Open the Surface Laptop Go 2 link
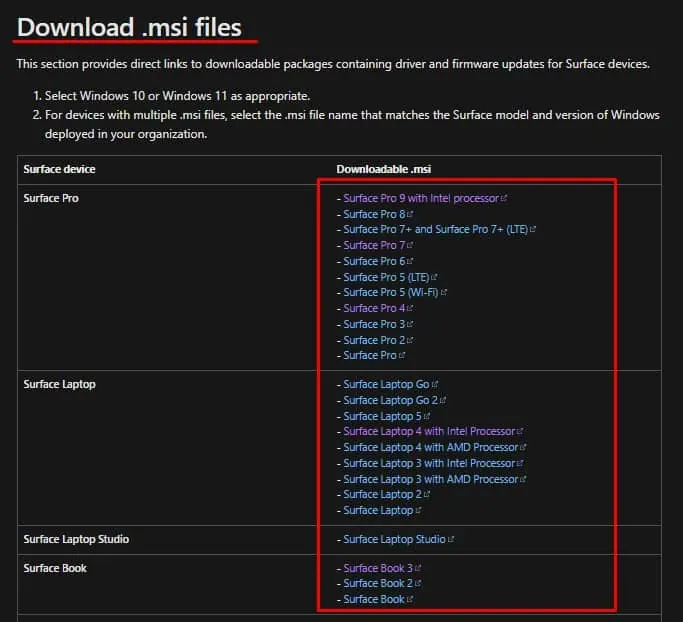This screenshot has height=622, width=683. (391, 400)
